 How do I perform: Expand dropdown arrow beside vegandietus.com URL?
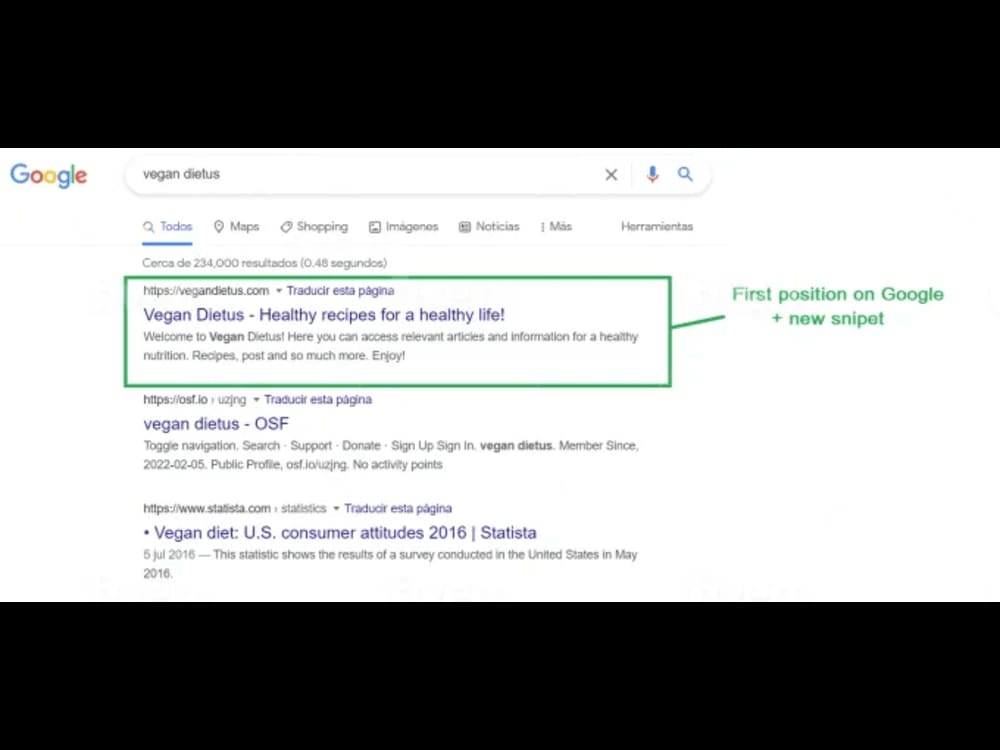pos(279,291)
